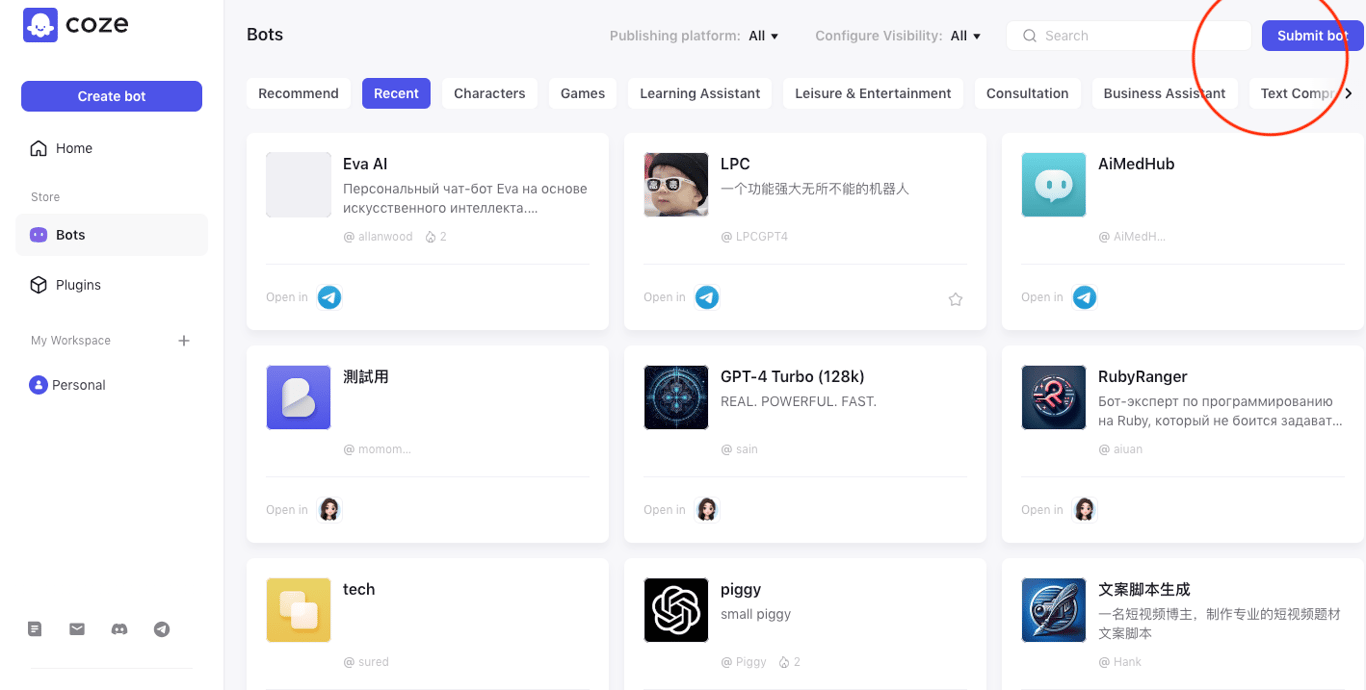
Task: Favorite the LPC bot with star icon
Action: 955,299
